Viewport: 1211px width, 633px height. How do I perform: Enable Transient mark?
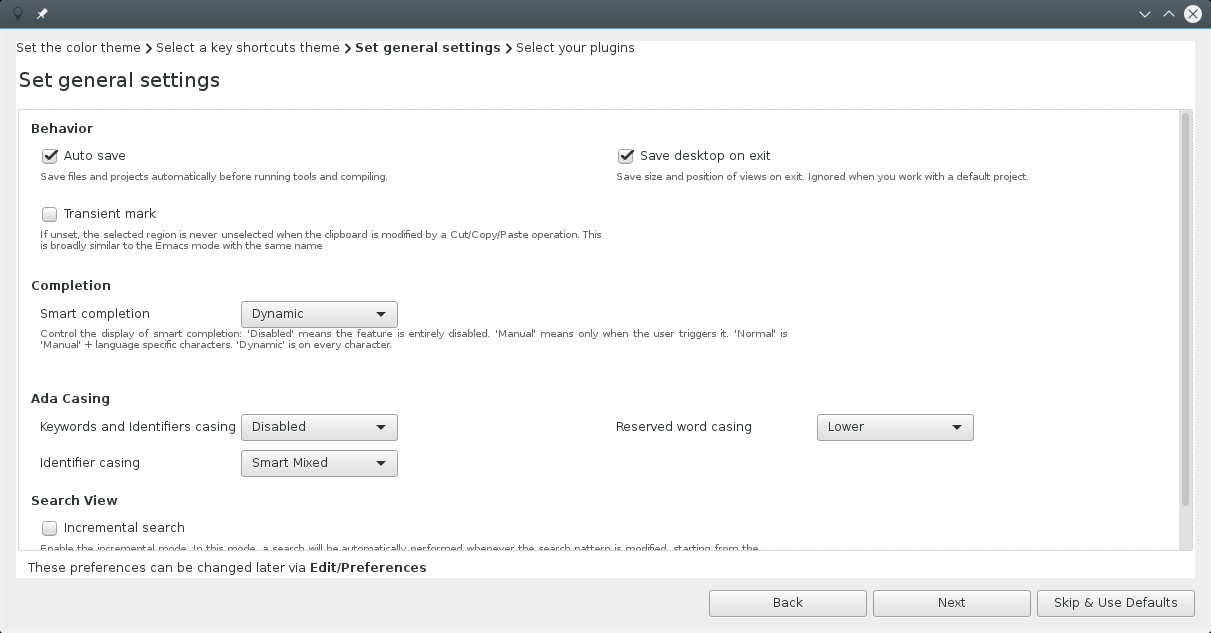pyautogui.click(x=49, y=214)
